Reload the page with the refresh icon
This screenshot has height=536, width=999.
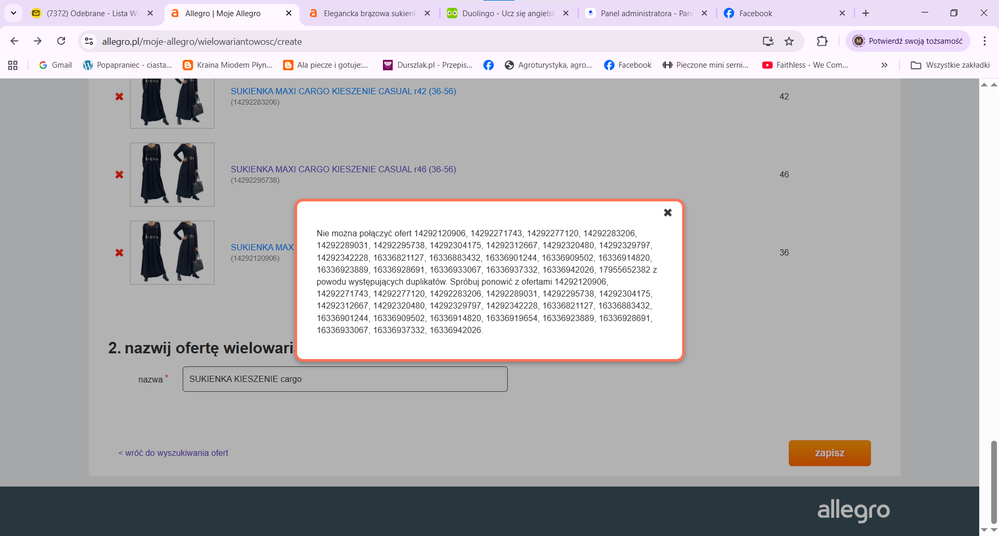pyautogui.click(x=61, y=41)
